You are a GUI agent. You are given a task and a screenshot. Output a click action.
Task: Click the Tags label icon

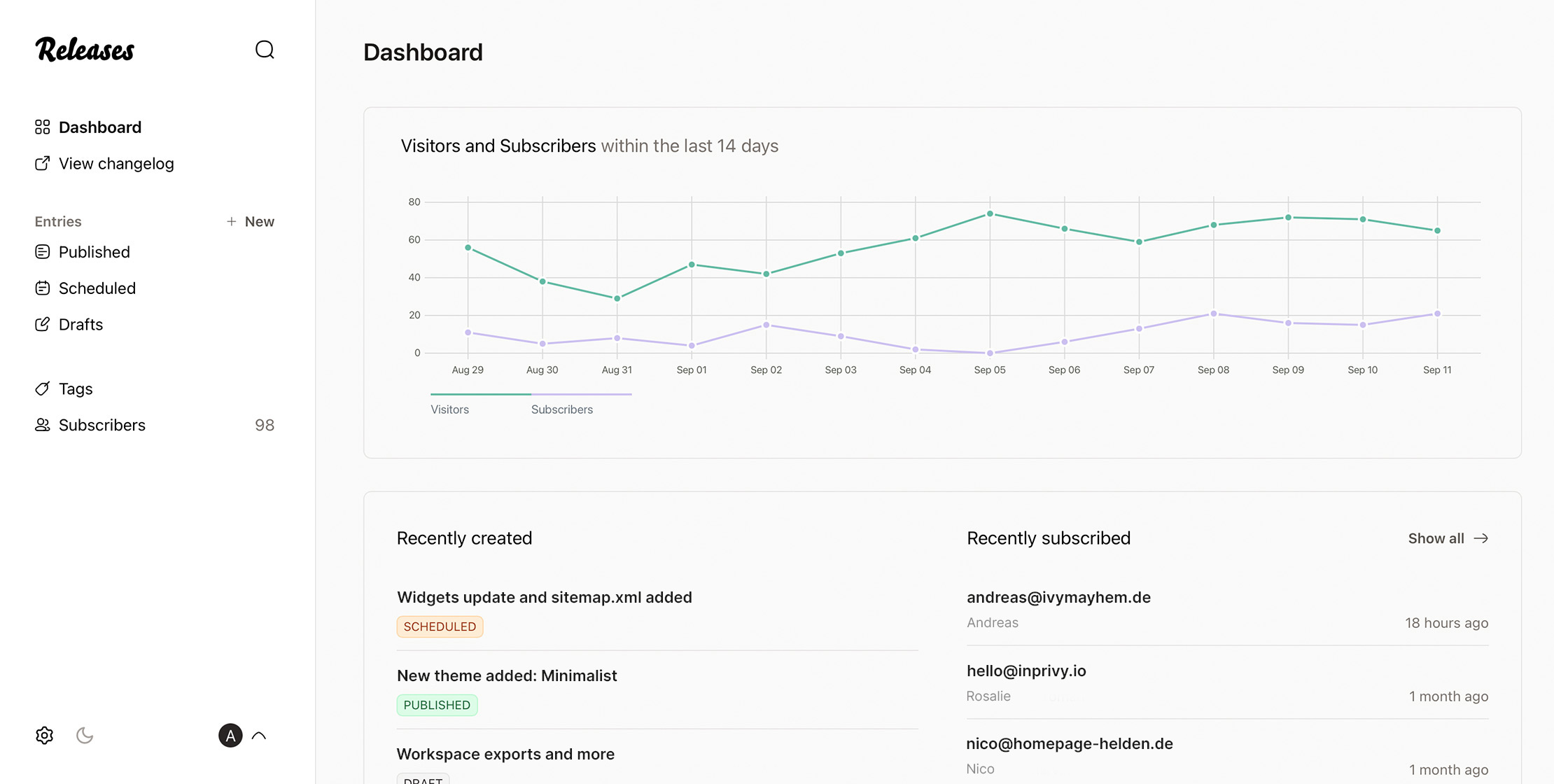point(42,388)
